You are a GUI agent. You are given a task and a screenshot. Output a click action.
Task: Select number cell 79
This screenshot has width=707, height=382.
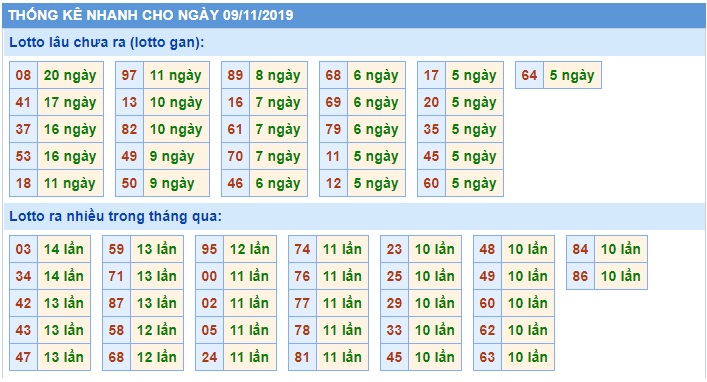(x=334, y=129)
